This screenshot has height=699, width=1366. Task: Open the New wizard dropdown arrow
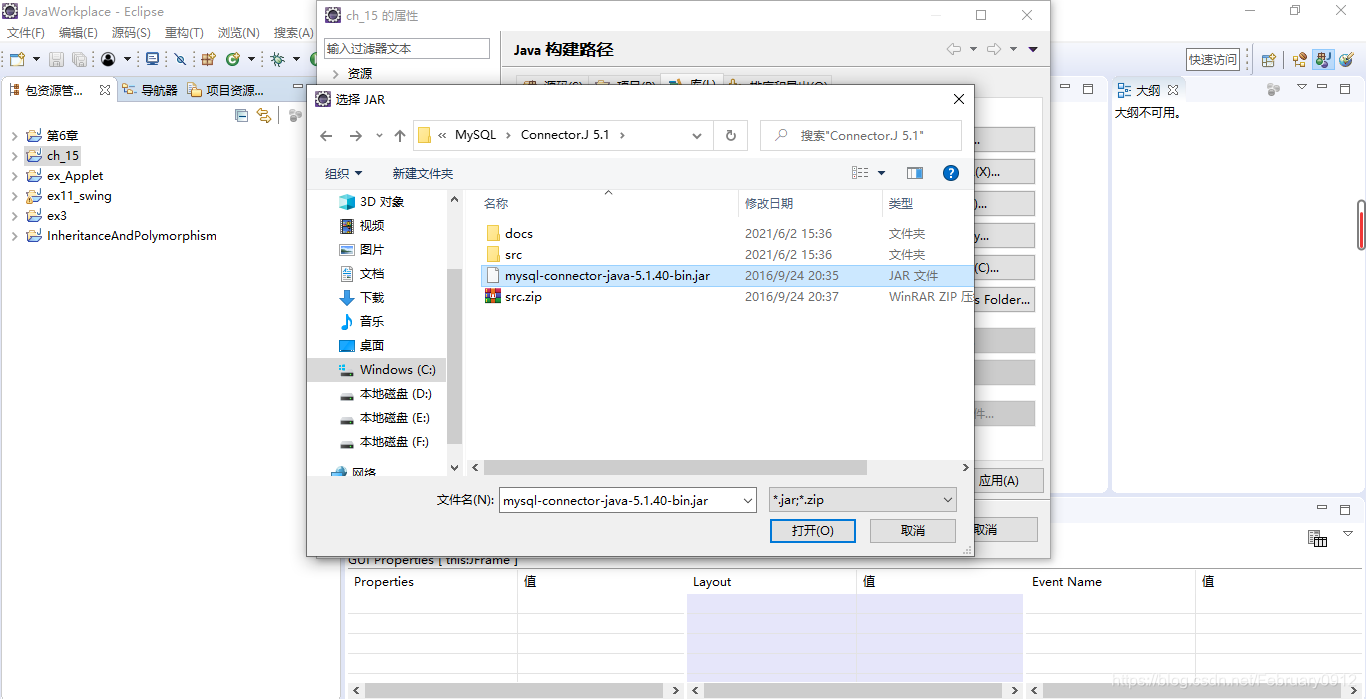click(x=36, y=60)
